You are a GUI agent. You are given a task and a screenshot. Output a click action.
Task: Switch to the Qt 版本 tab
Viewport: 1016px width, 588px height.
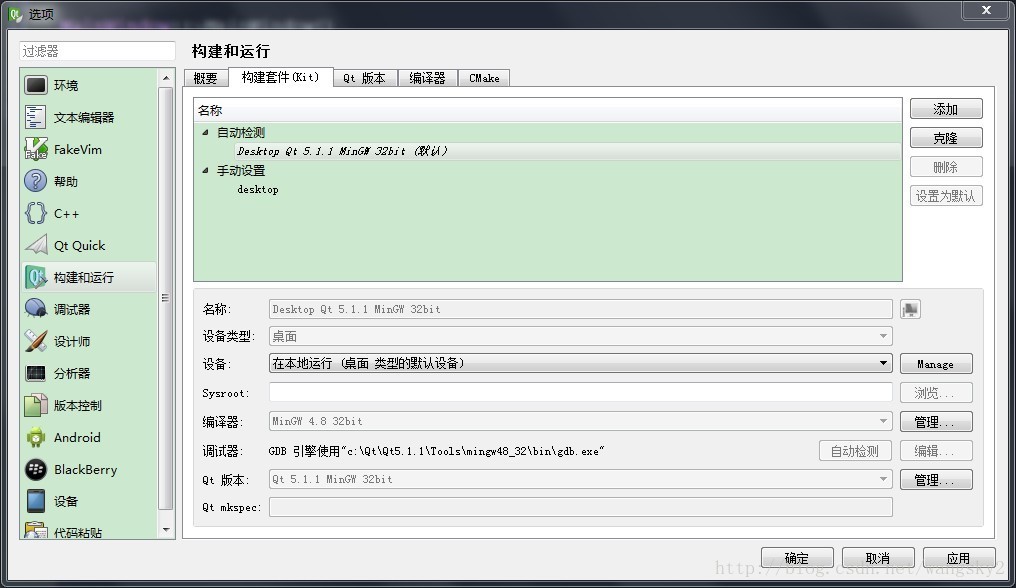click(x=365, y=78)
